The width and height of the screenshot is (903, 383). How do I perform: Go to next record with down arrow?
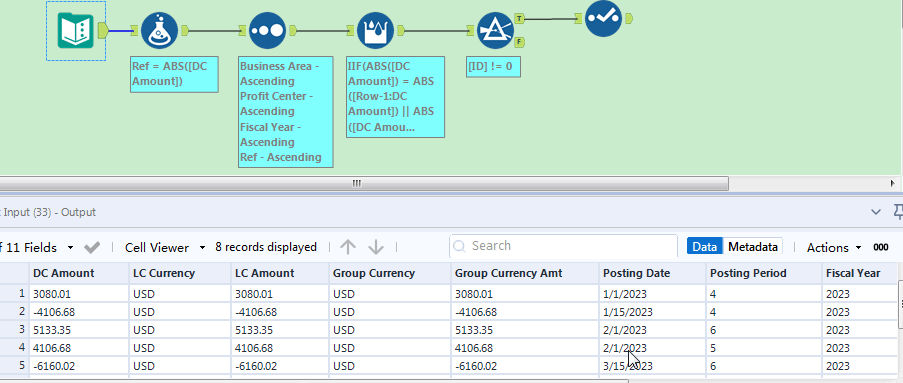click(375, 247)
